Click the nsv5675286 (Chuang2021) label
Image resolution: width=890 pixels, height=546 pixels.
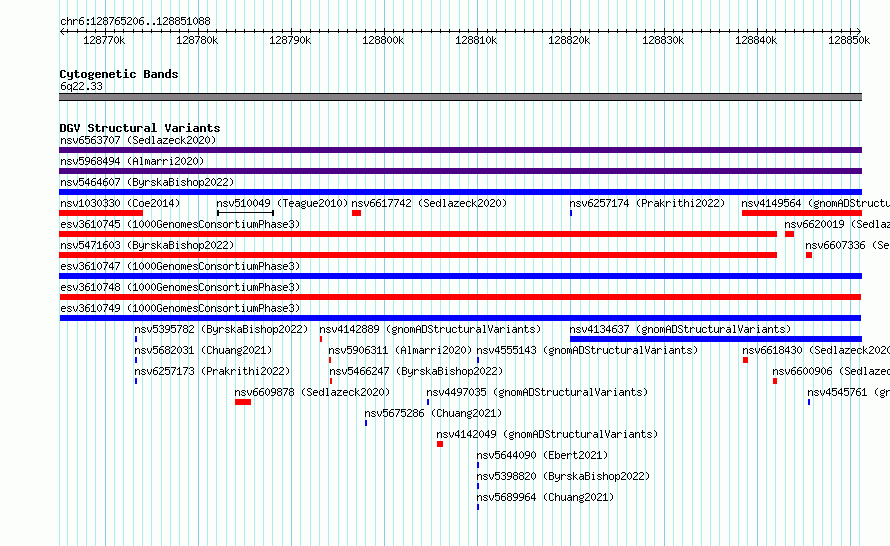coord(434,413)
